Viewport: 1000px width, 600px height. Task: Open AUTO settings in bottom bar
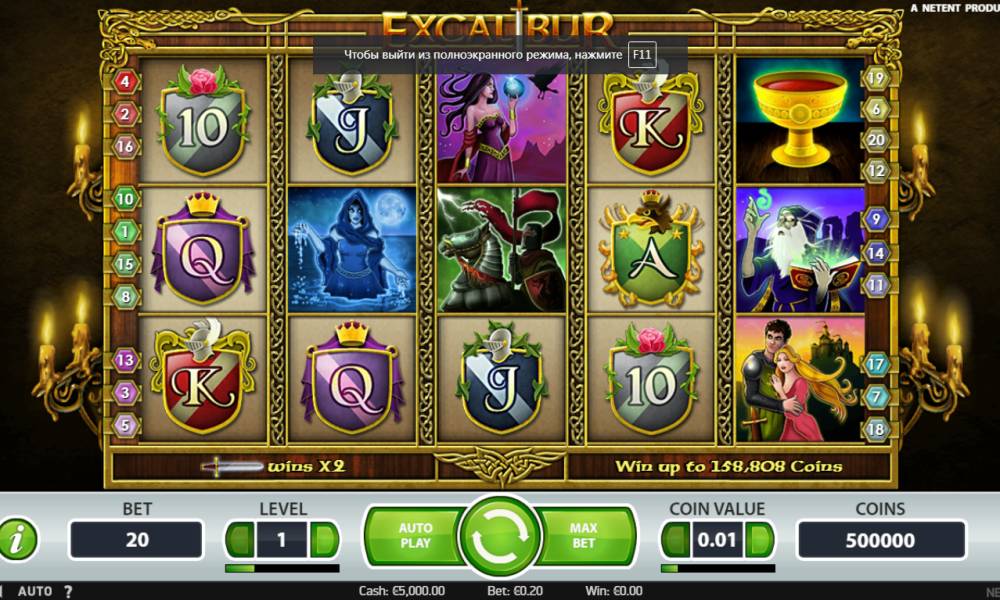click(35, 591)
